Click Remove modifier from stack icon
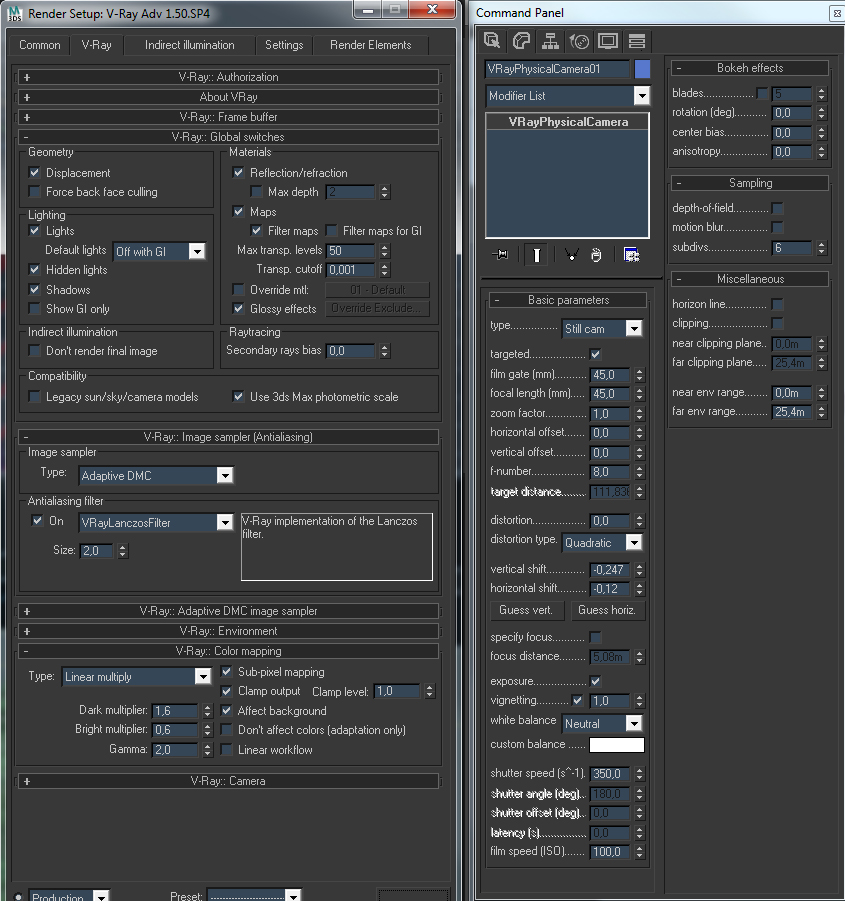 pyautogui.click(x=596, y=255)
